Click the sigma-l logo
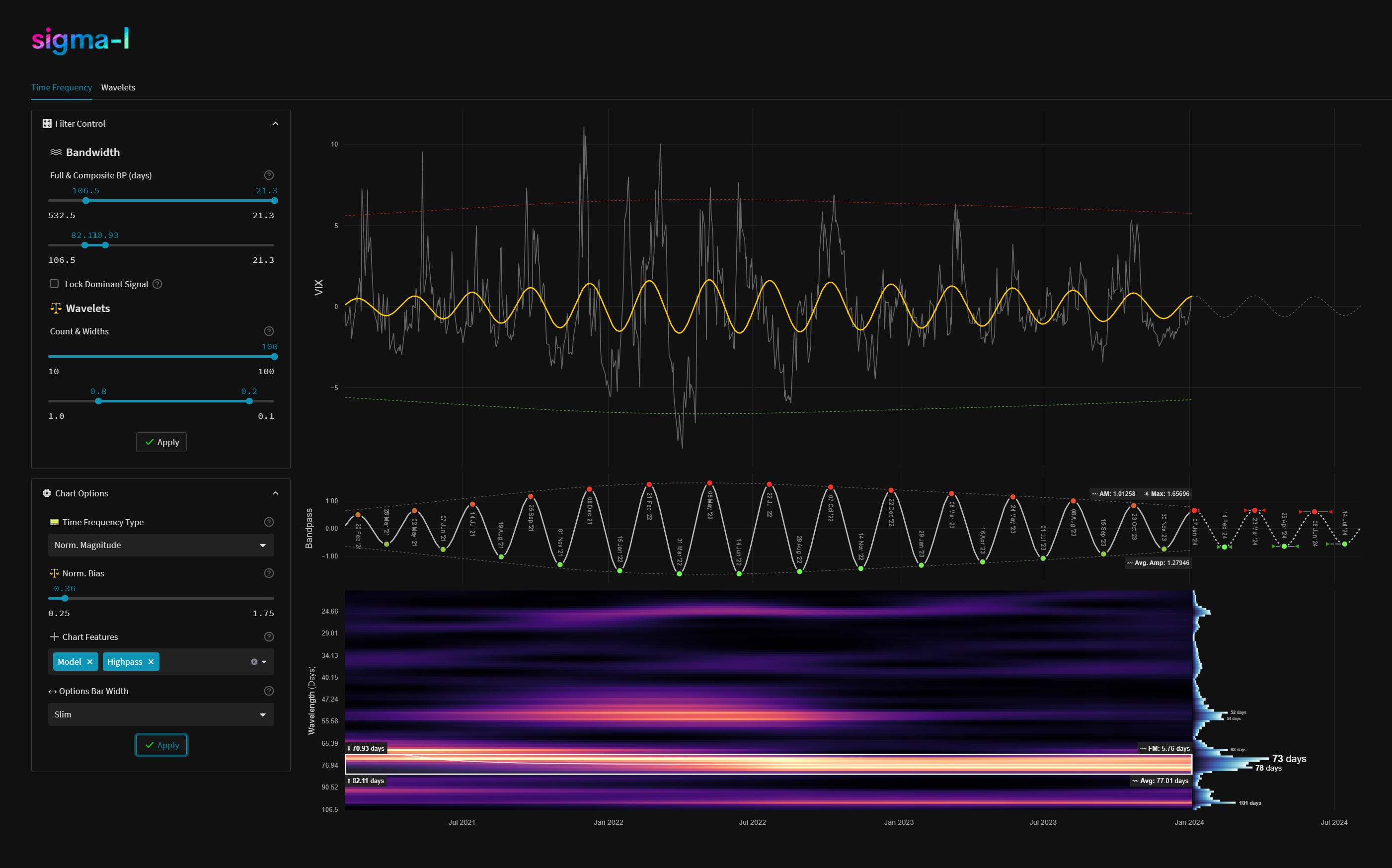Viewport: 1392px width, 868px height. tap(80, 40)
